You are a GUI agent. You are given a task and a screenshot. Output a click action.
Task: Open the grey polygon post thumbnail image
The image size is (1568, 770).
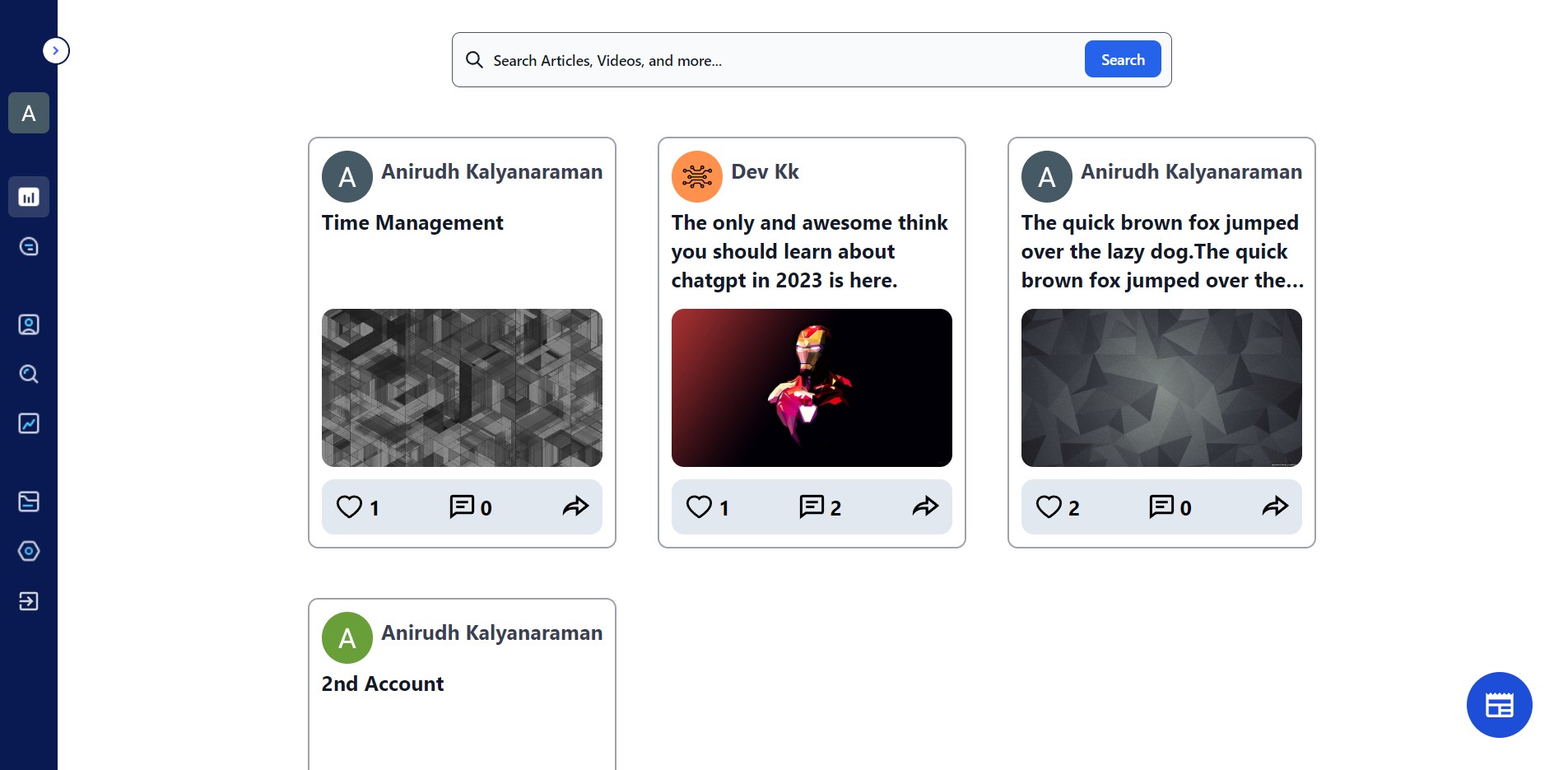tap(1161, 388)
